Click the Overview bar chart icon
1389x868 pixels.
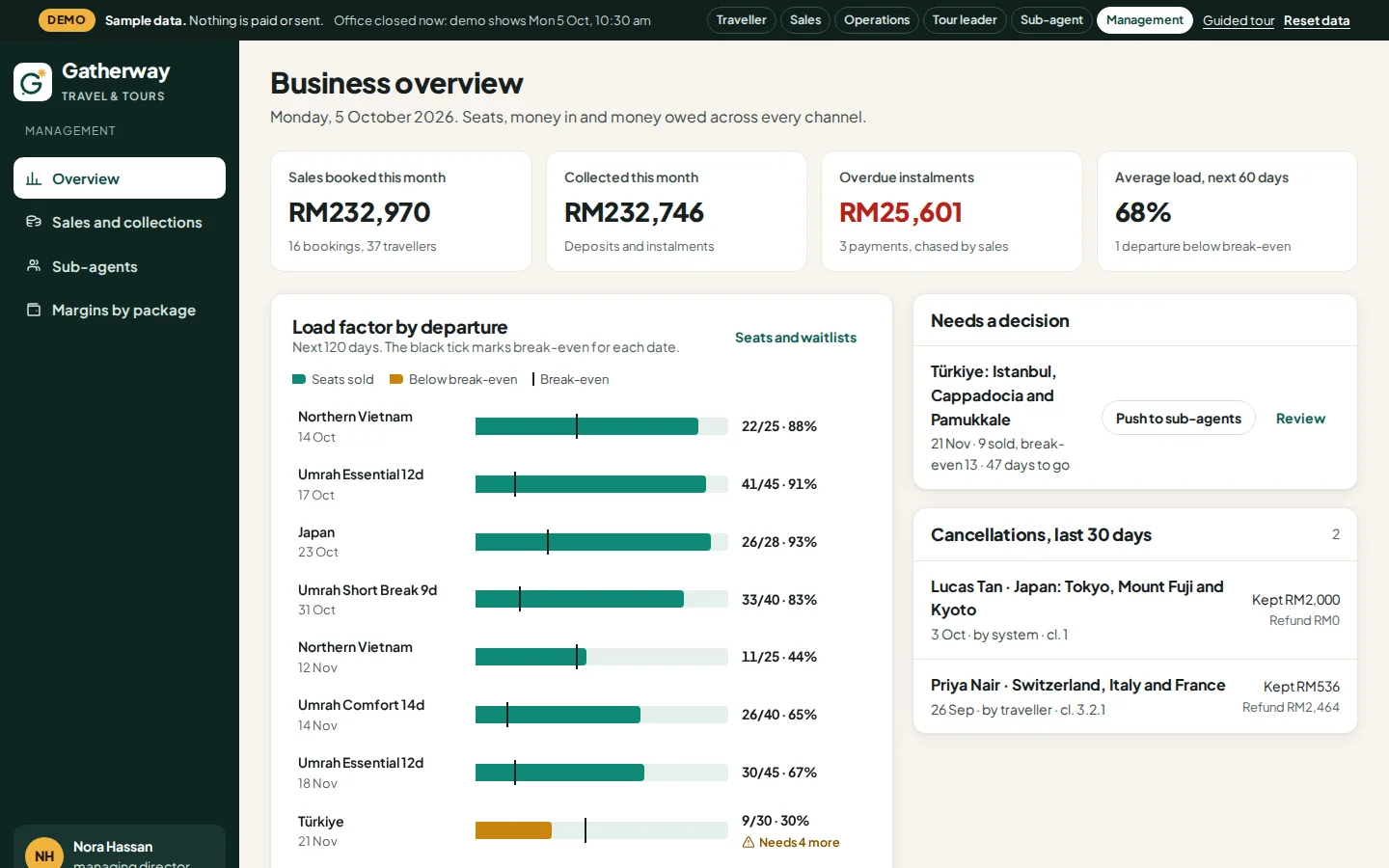tap(34, 178)
